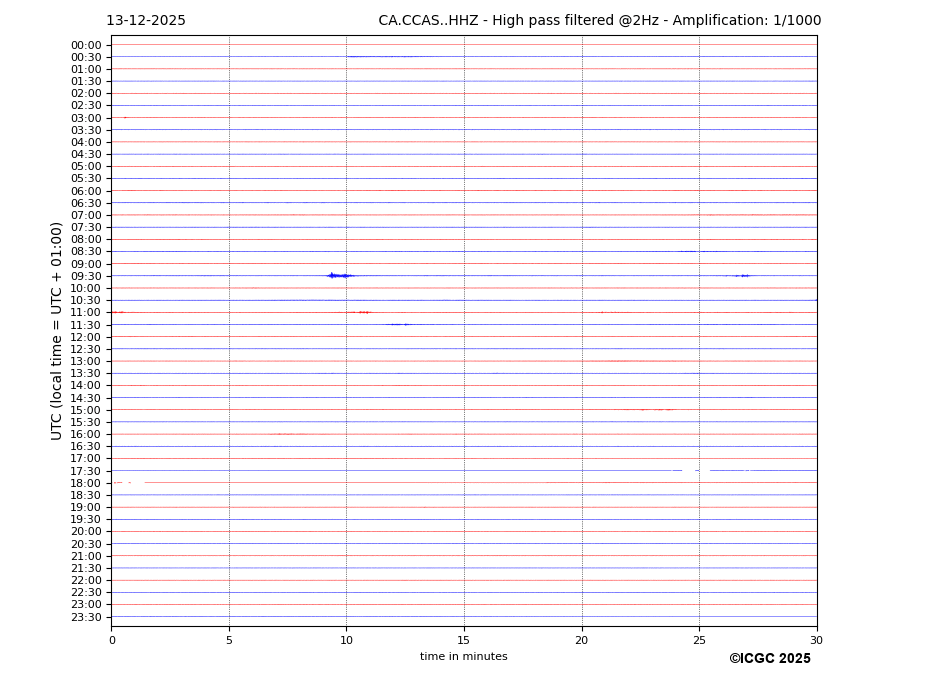927x696 pixels.
Task: Click the 'time in minutes' axis label
Action: 463,657
